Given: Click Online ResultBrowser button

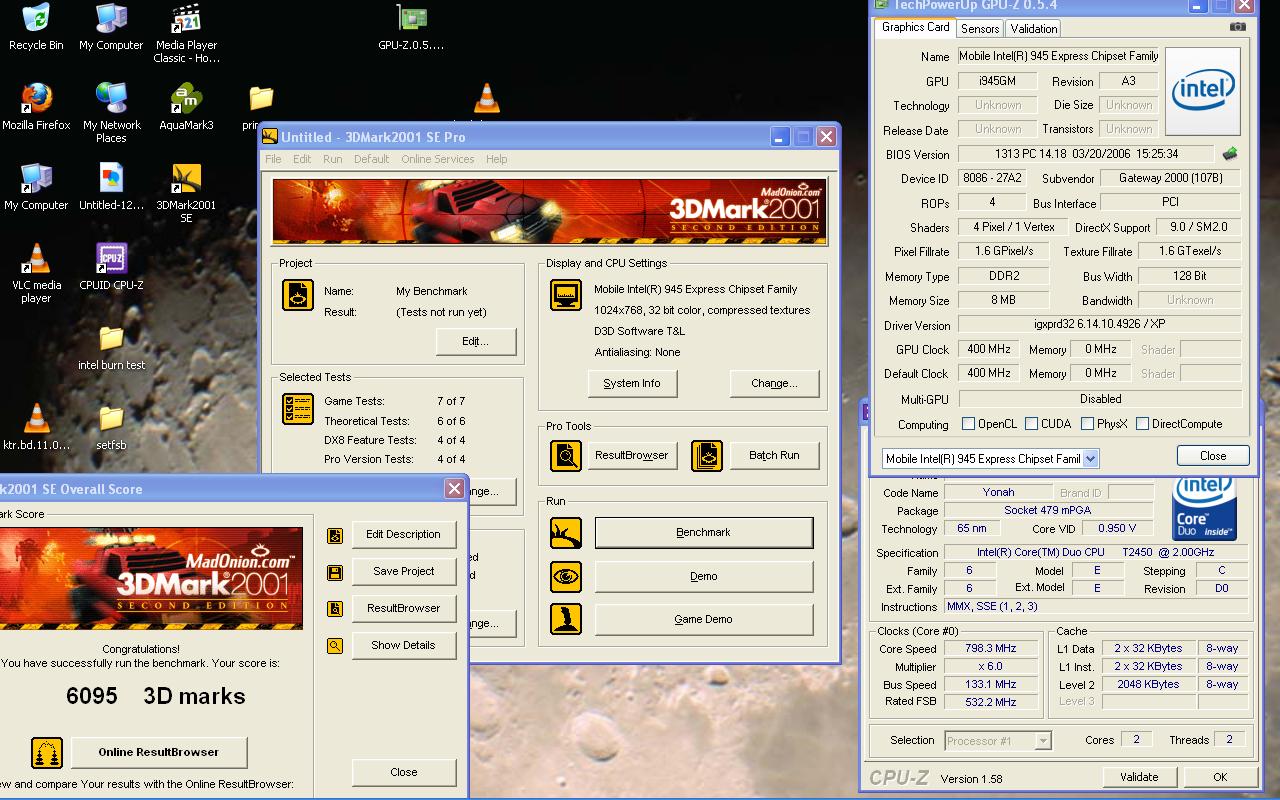Looking at the screenshot, I should coord(158,752).
